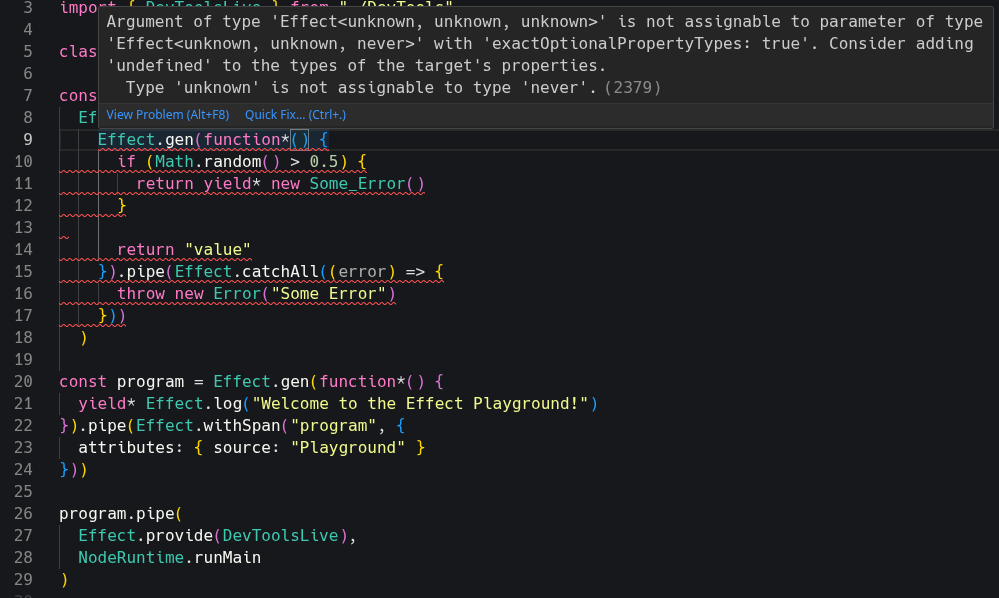Place cursor on Some_Error class name

(357, 183)
